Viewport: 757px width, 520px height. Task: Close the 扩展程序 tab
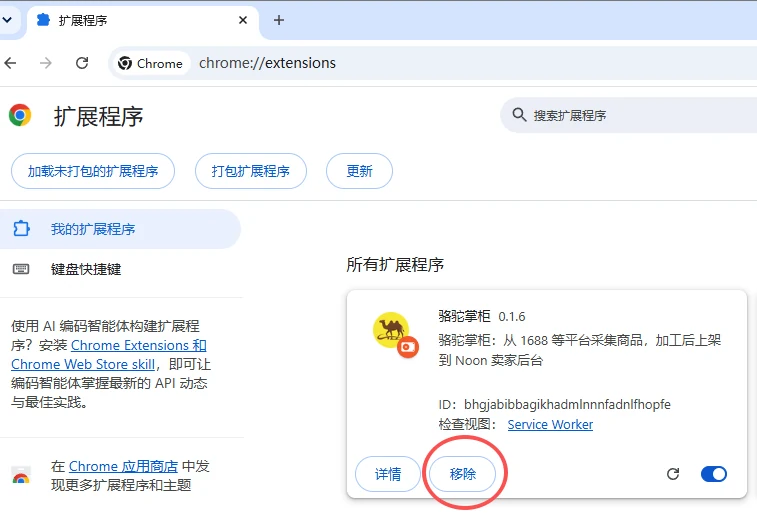point(243,20)
